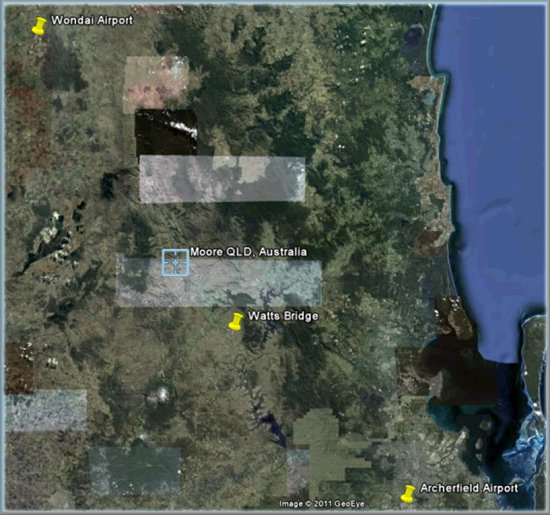
Task: Click the dark green rectangular tile at the bottom-left
Action: point(135,471)
